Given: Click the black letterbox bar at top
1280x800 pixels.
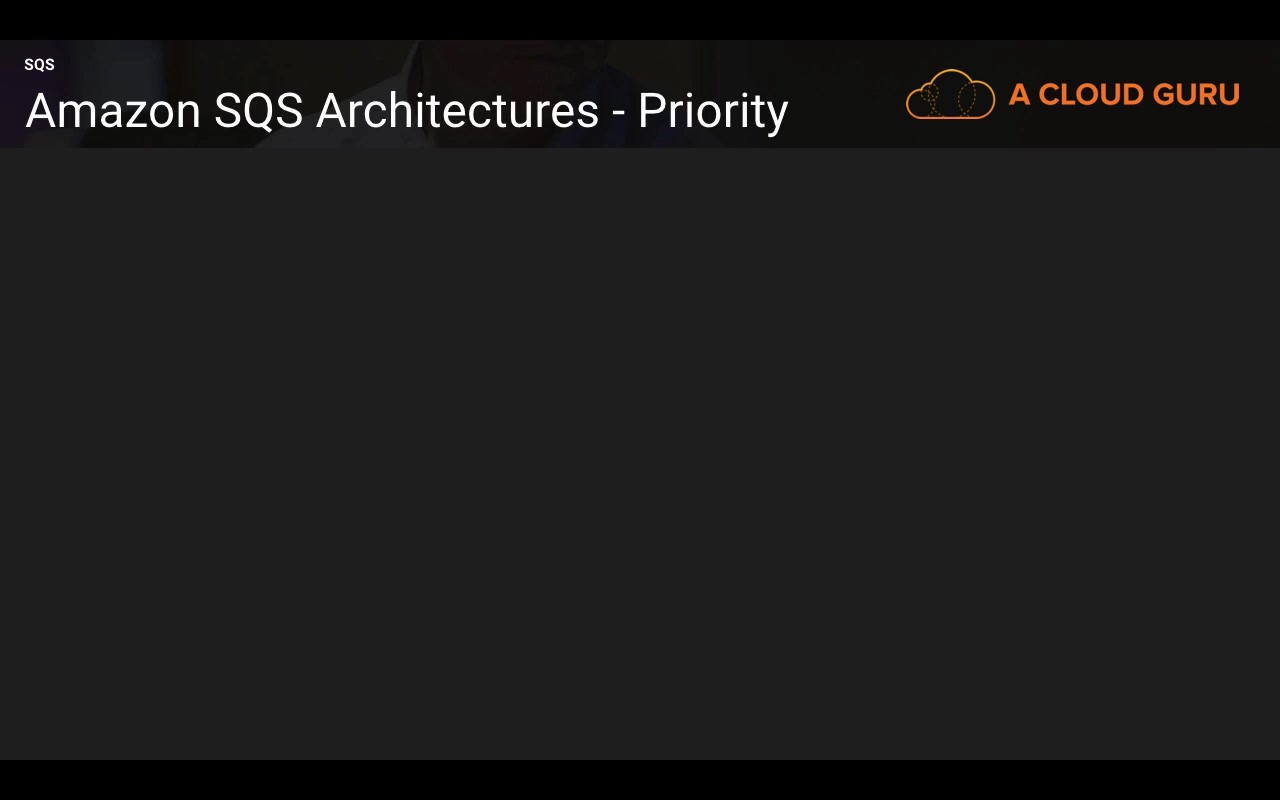Looking at the screenshot, I should point(640,19).
